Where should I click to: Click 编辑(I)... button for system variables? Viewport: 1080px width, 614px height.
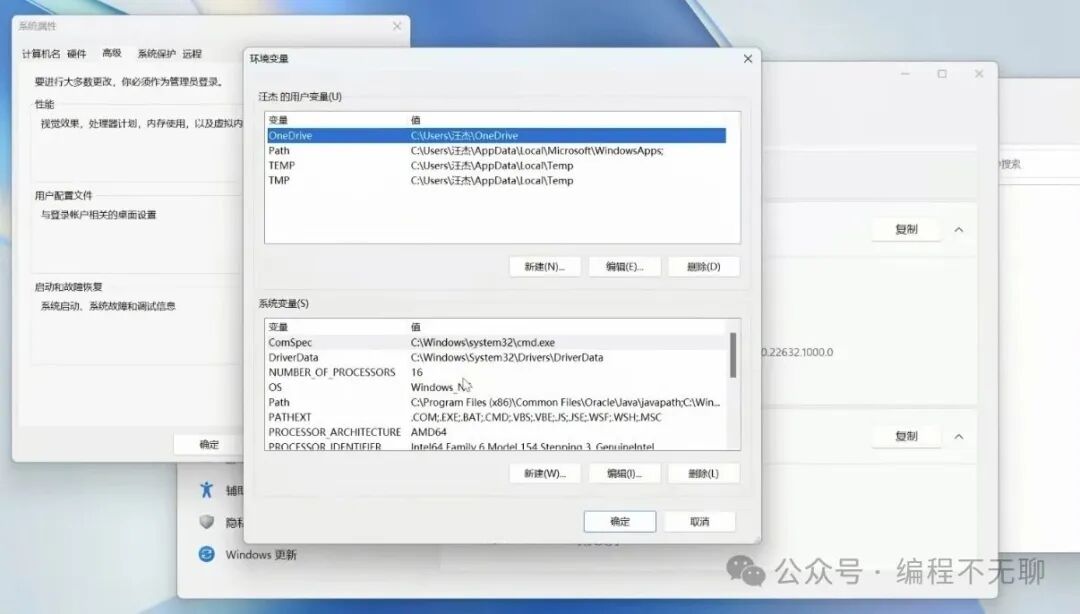[x=624, y=473]
